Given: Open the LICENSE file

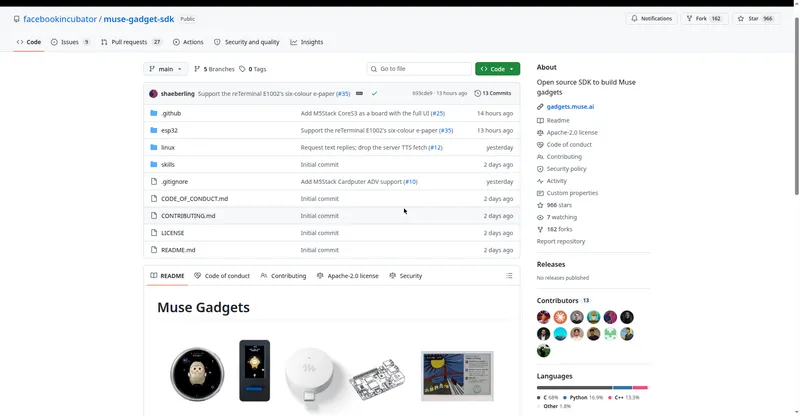Looking at the screenshot, I should (x=172, y=233).
